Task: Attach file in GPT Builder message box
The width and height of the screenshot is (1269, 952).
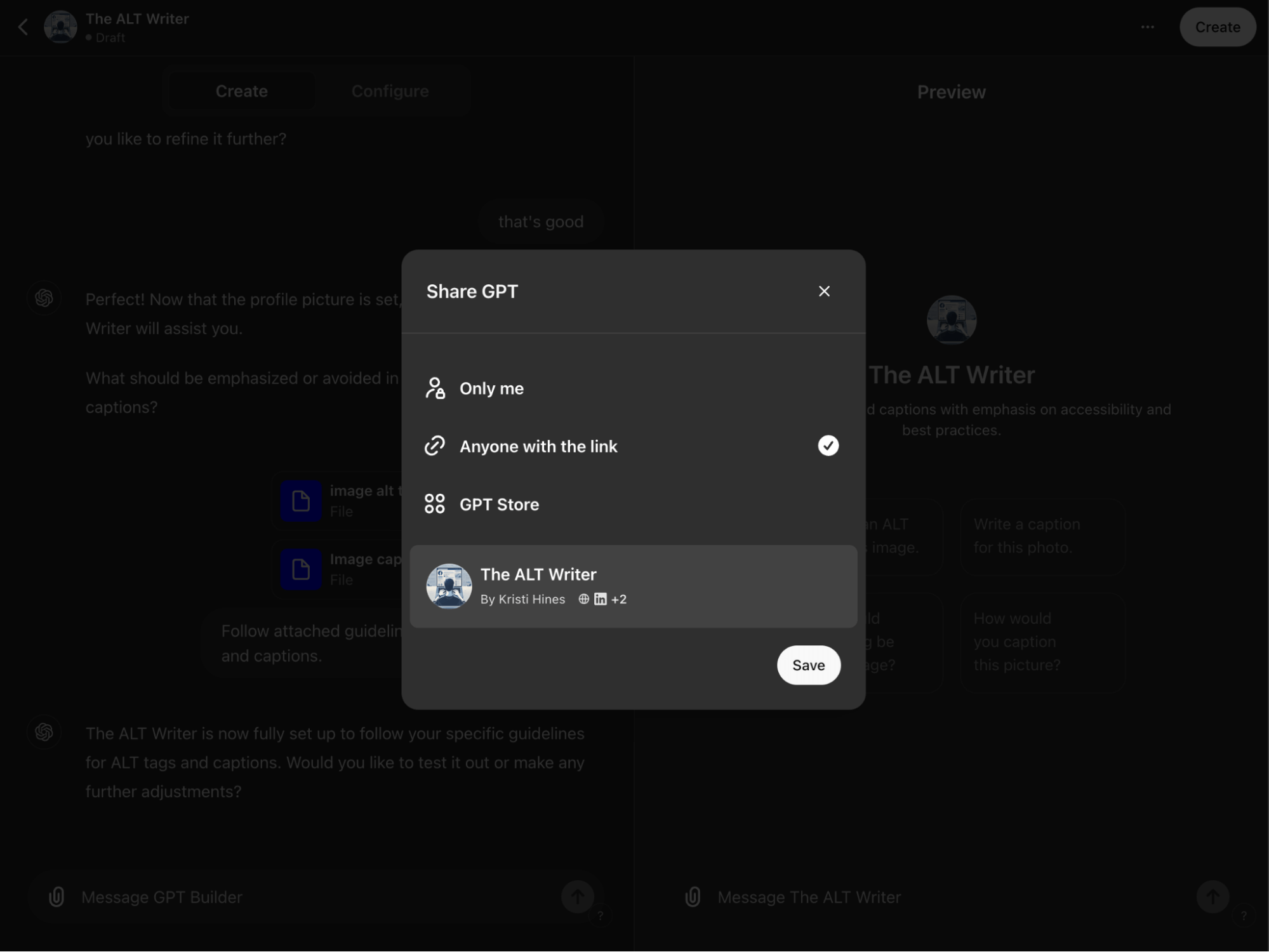Action: click(56, 897)
